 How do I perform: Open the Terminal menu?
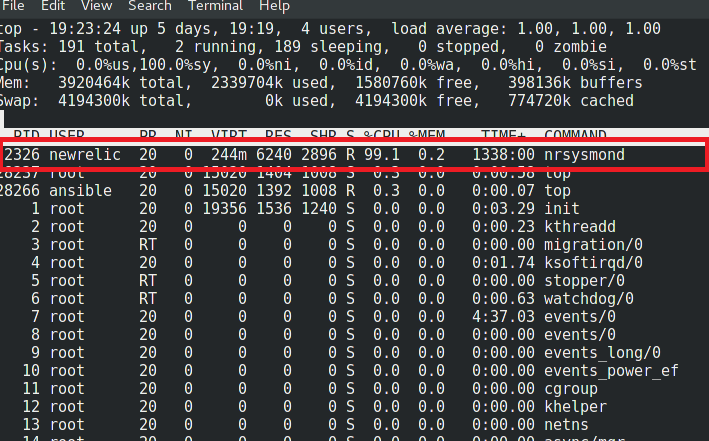click(215, 6)
